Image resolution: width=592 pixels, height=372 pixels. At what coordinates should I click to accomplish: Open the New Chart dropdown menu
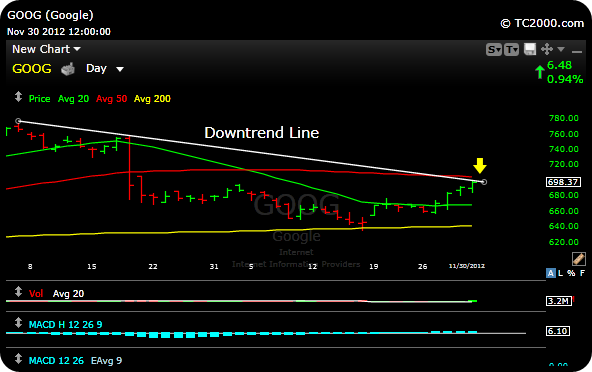pyautogui.click(x=46, y=49)
